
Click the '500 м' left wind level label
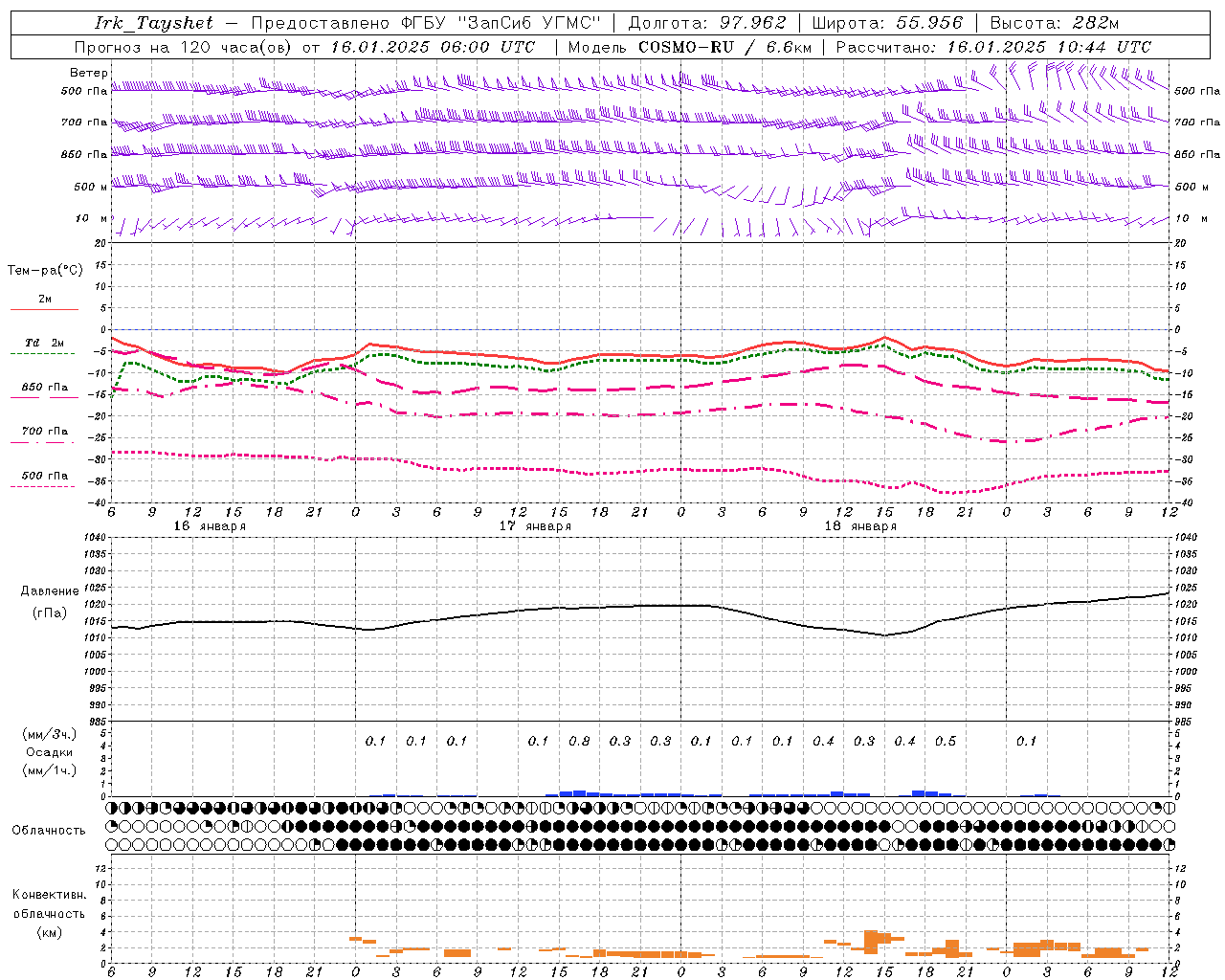tap(91, 187)
